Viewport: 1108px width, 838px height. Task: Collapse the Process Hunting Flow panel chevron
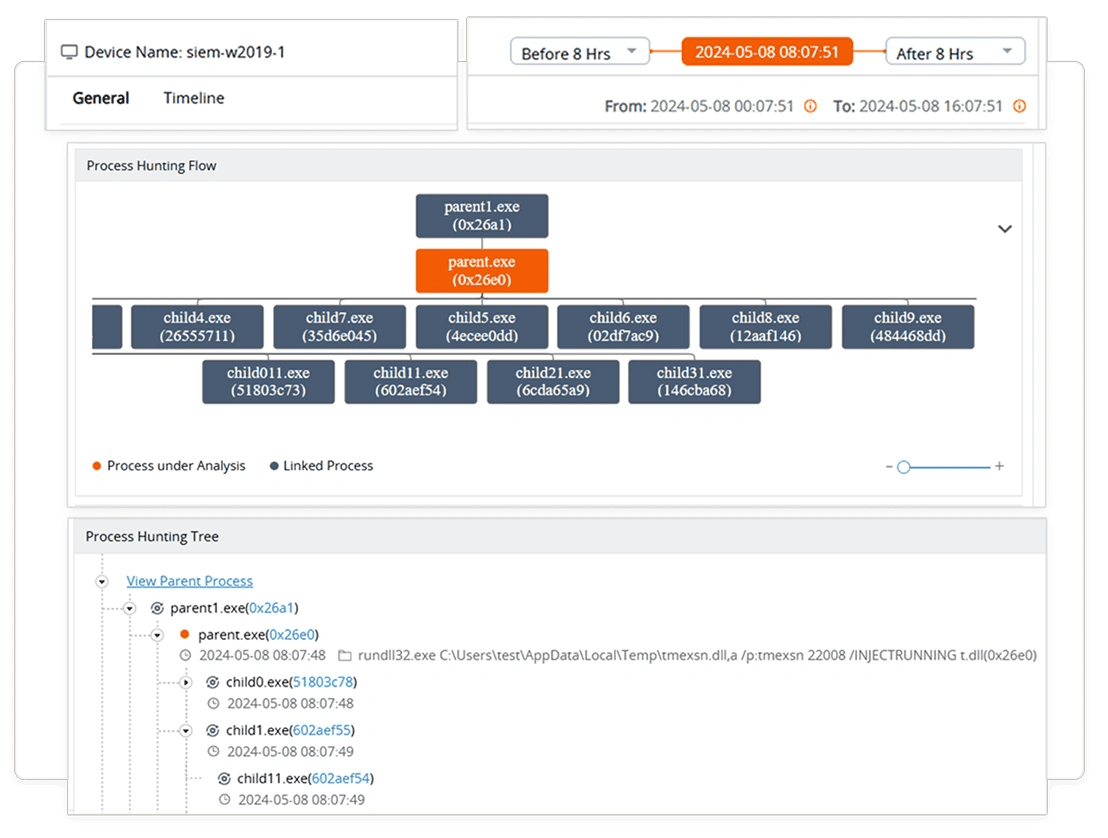click(x=1005, y=229)
